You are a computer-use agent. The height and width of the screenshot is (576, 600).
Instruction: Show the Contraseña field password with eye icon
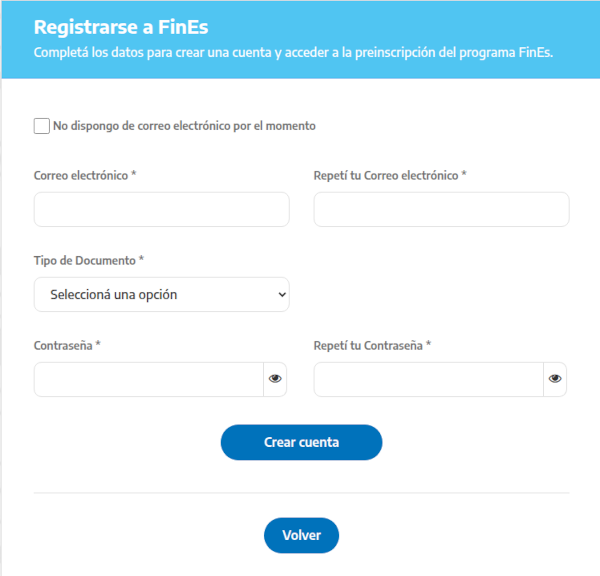pos(275,379)
